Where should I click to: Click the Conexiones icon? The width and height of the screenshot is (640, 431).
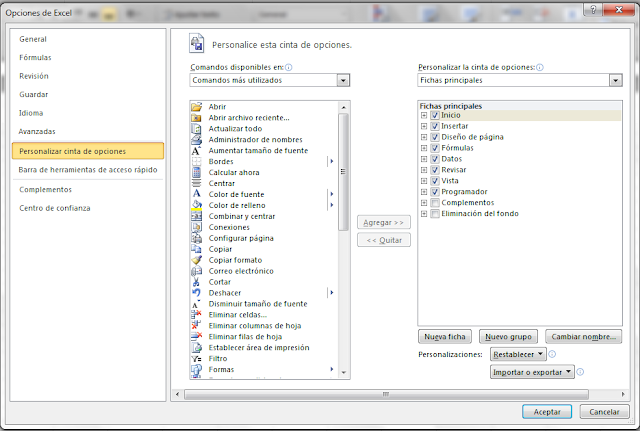click(x=197, y=227)
